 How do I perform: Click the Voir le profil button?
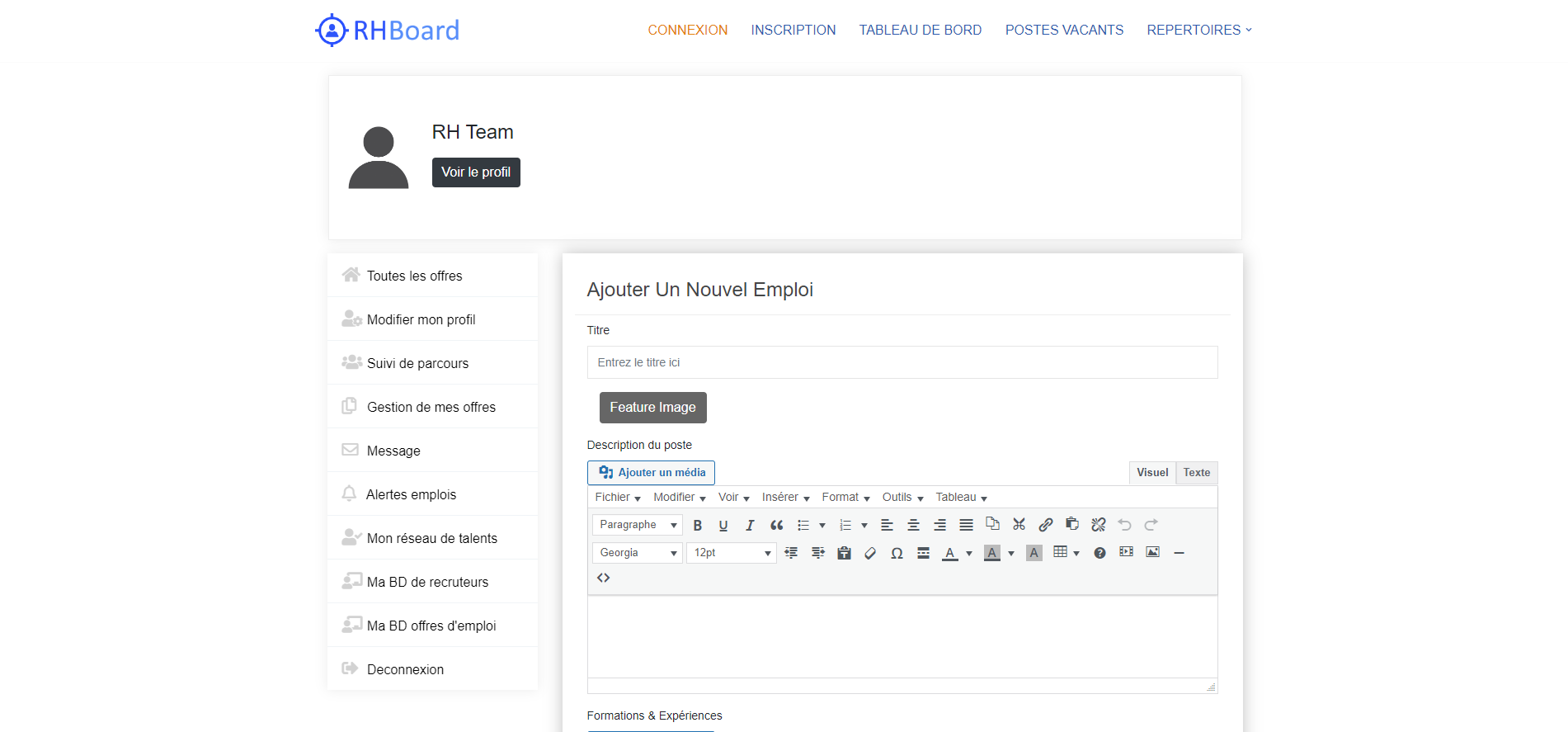click(x=476, y=172)
